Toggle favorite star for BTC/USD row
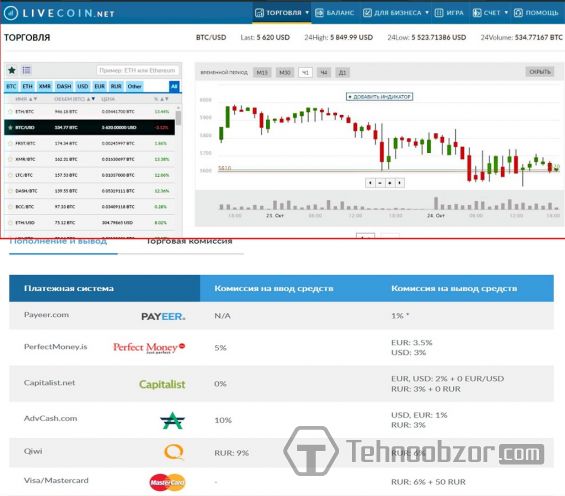Viewport: 565px width, 496px height. tap(10, 128)
